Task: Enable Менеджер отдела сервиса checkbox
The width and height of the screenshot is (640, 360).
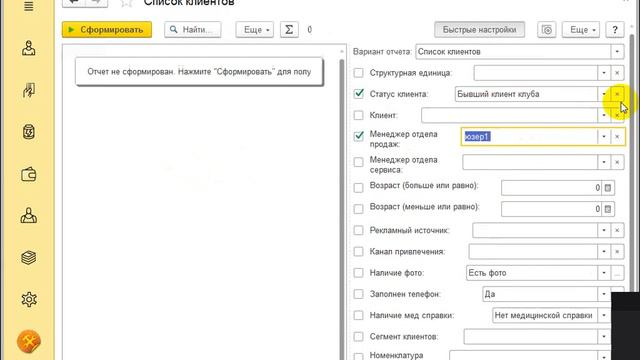Action: click(x=358, y=162)
